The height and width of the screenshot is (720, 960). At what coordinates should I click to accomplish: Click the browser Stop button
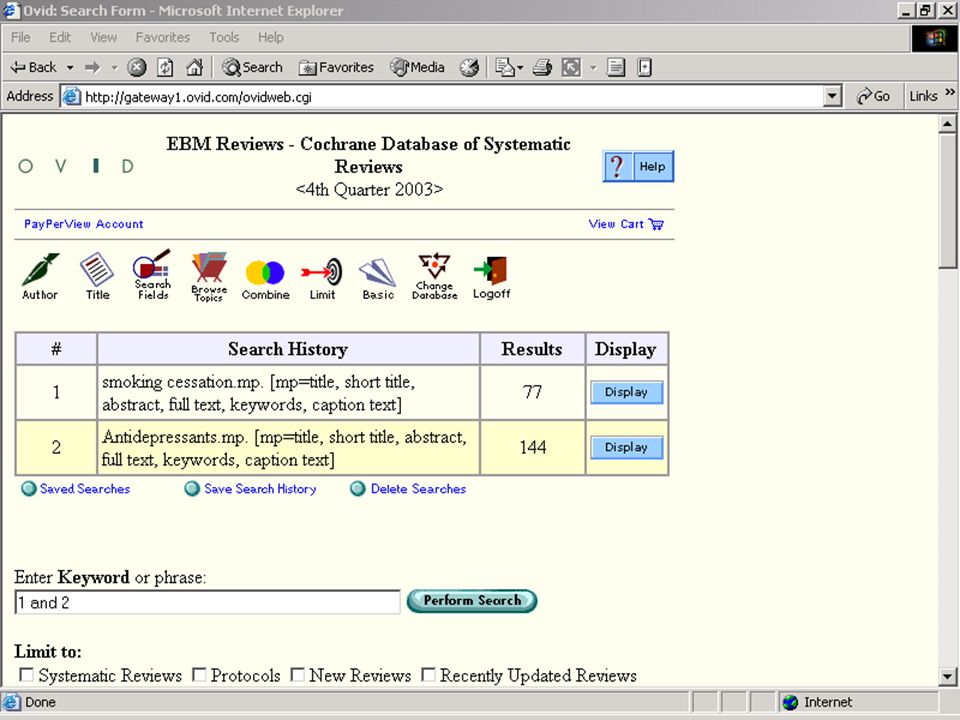coord(137,67)
